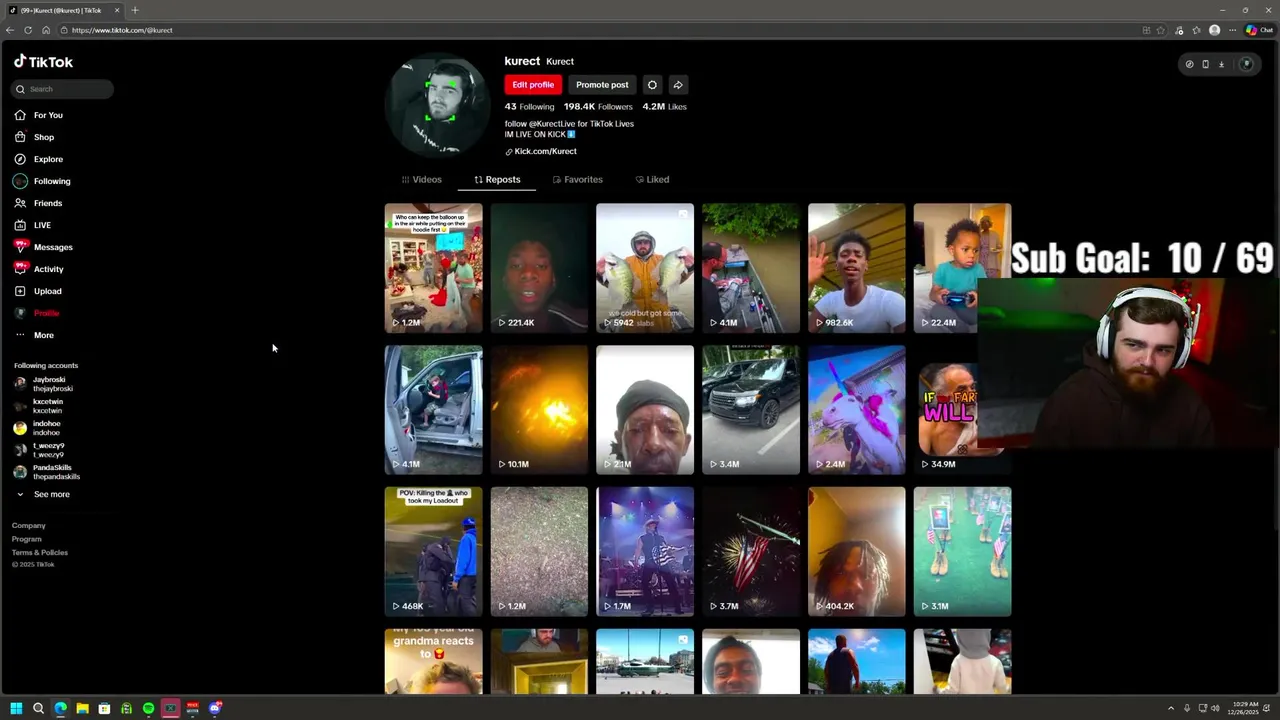Open the Upload page
The image size is (1280, 720).
pyautogui.click(x=39, y=291)
